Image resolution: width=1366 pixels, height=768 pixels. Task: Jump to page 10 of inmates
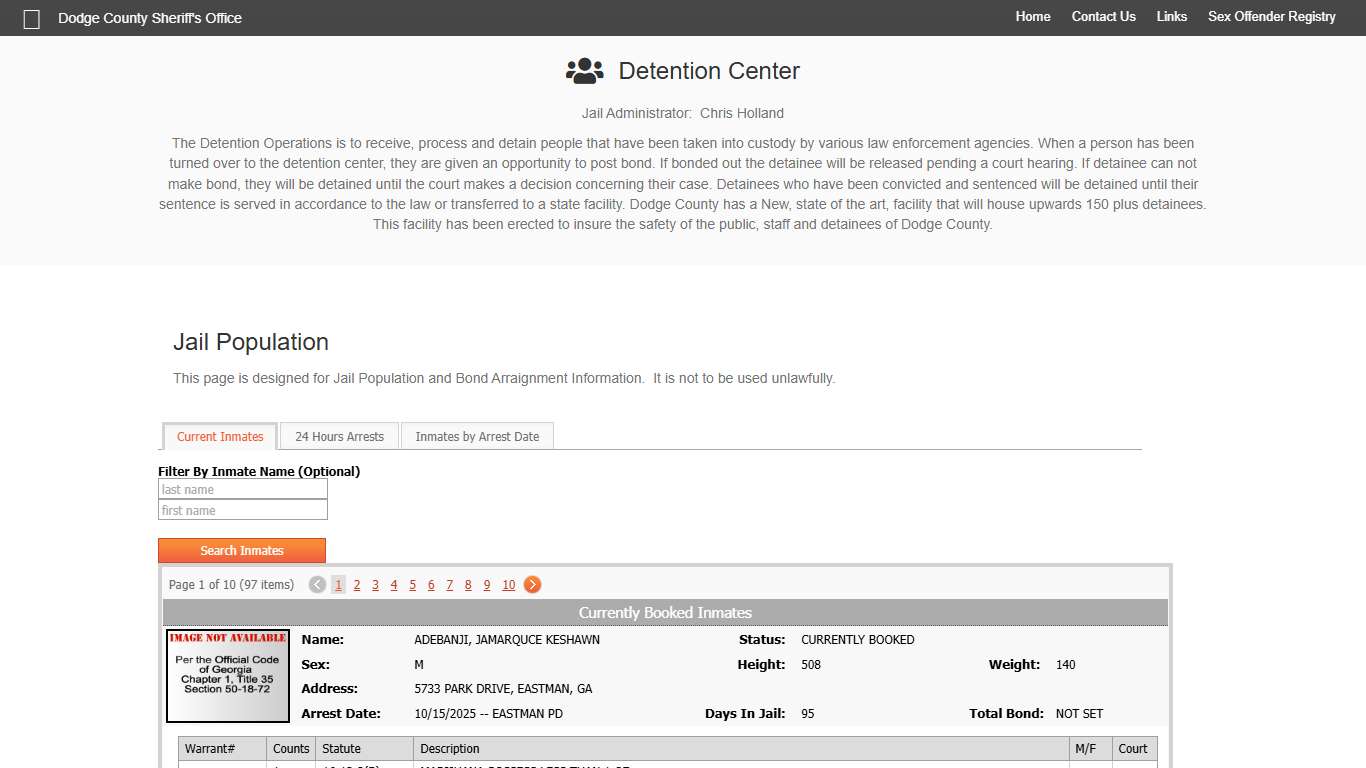[508, 585]
